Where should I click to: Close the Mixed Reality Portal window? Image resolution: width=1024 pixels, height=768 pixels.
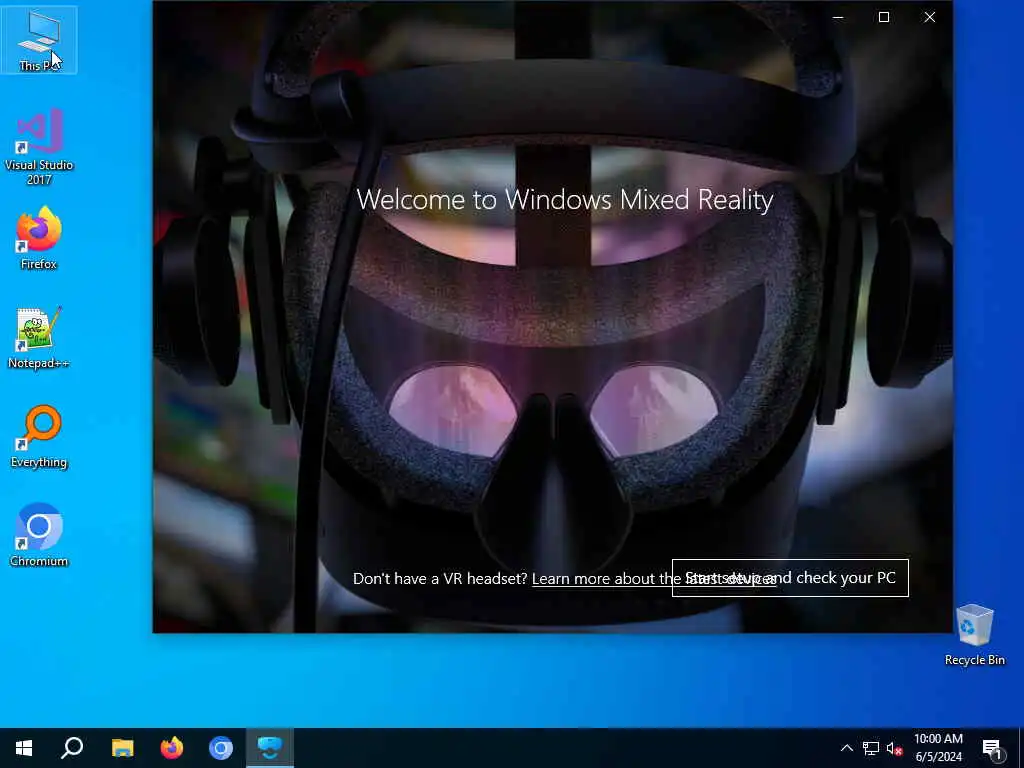coord(930,17)
